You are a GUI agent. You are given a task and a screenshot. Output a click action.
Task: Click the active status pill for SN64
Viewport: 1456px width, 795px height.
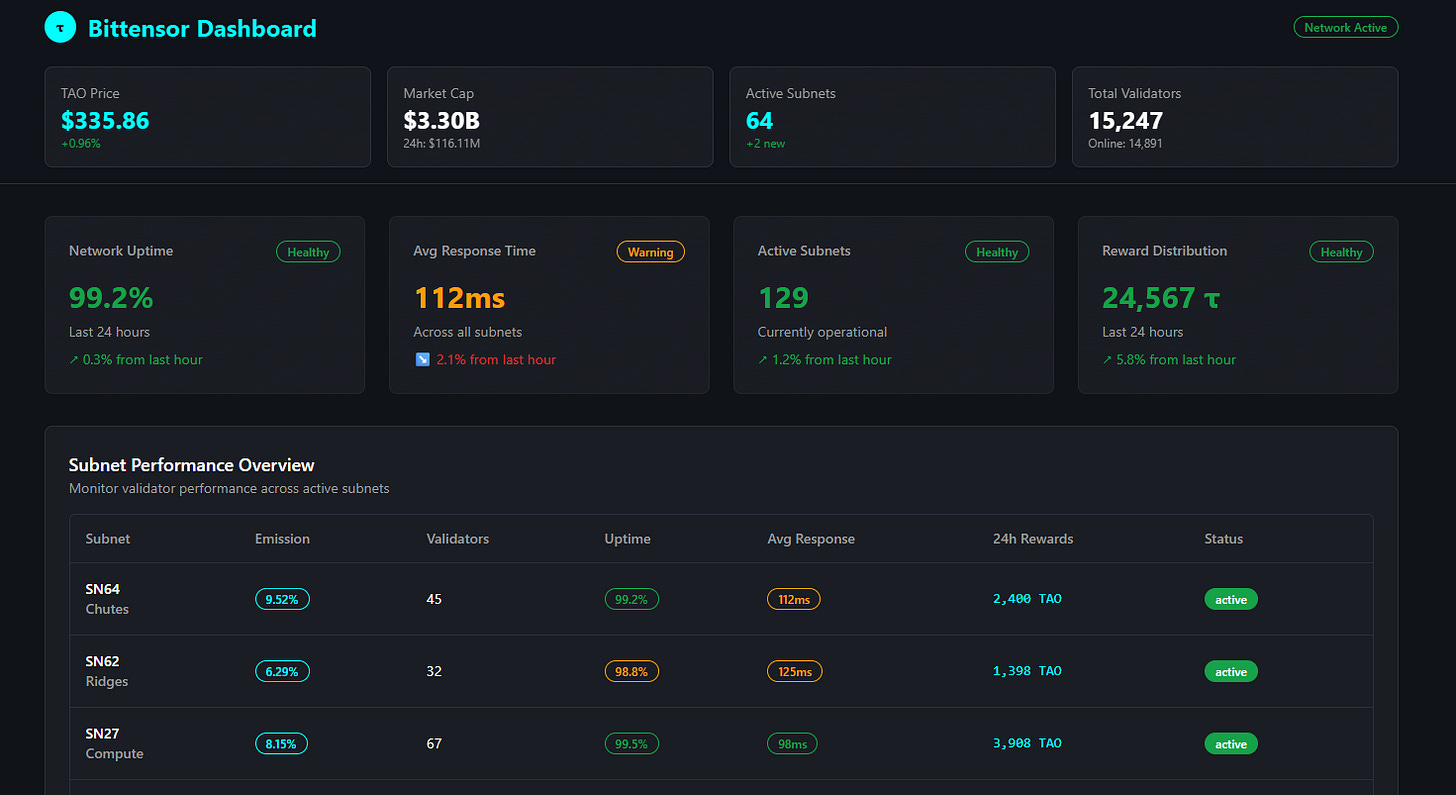1231,599
